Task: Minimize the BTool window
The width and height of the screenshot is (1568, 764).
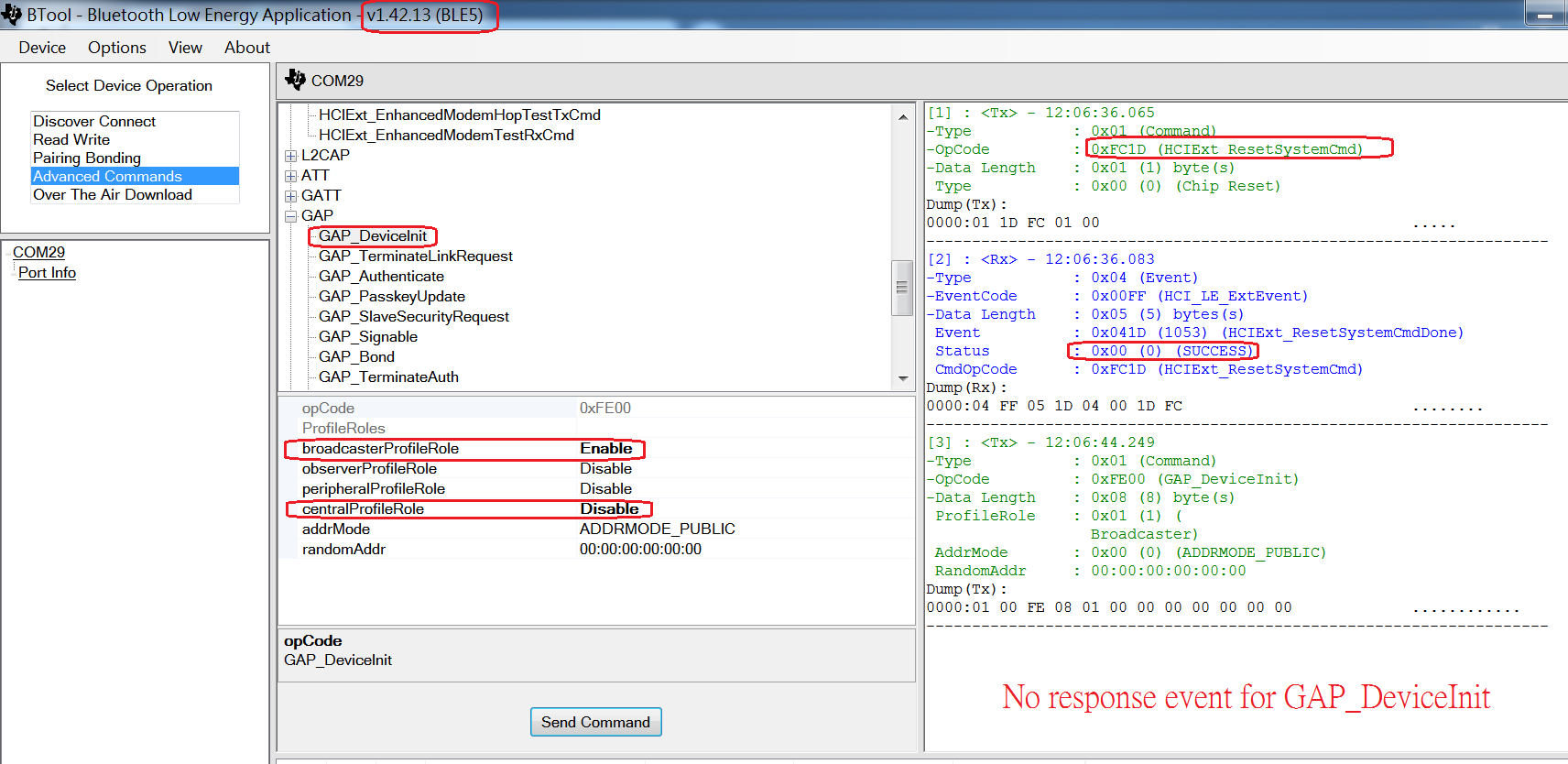Action: [x=1545, y=14]
